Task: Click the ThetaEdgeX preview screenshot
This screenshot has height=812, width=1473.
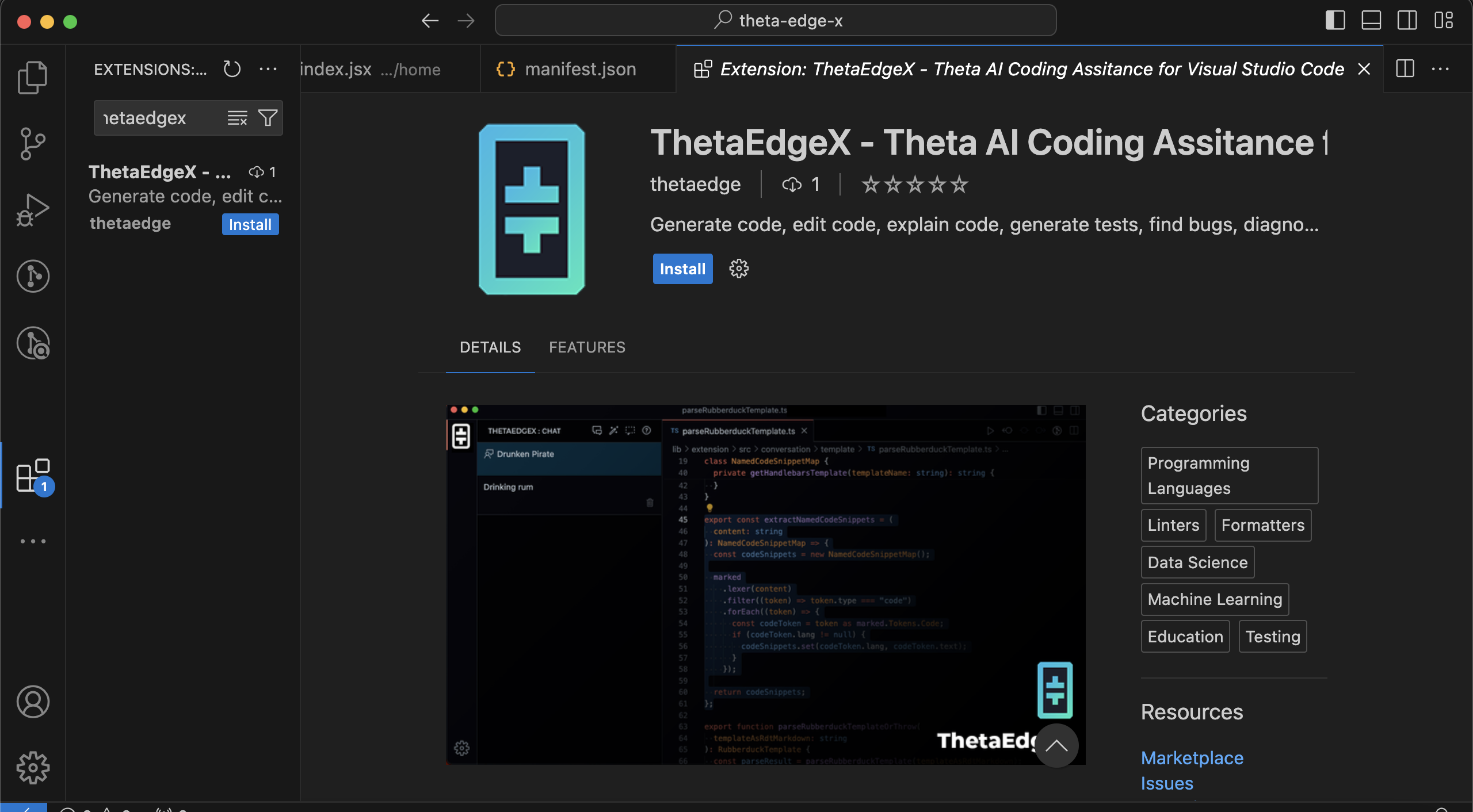Action: tap(765, 584)
